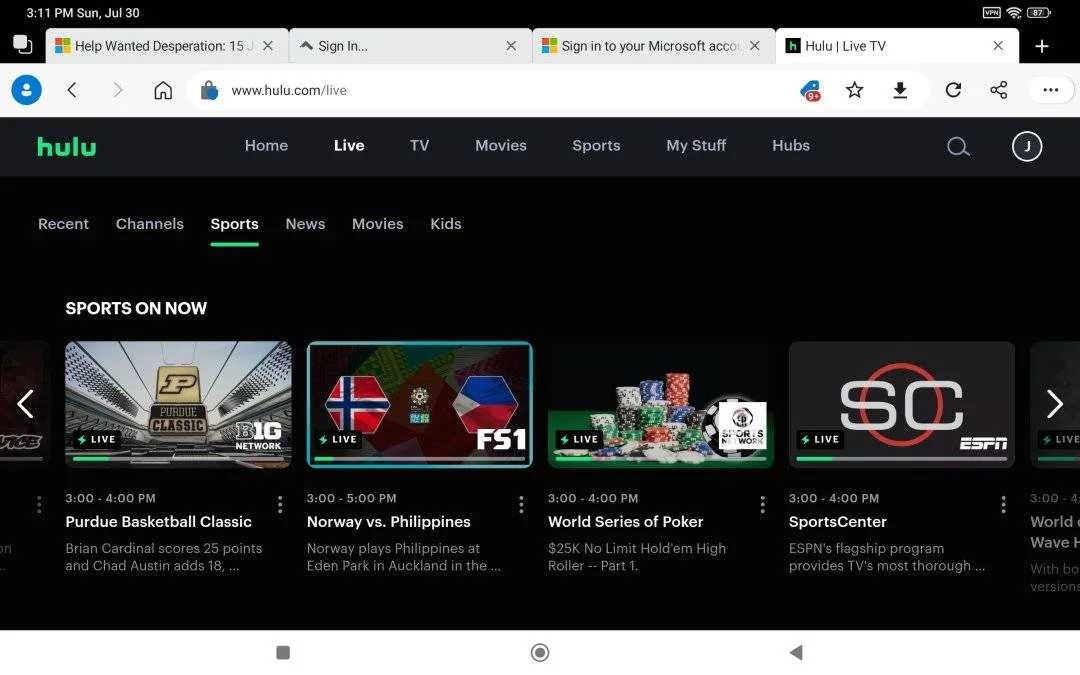Play the World Series of Poker thumbnail

(x=661, y=404)
